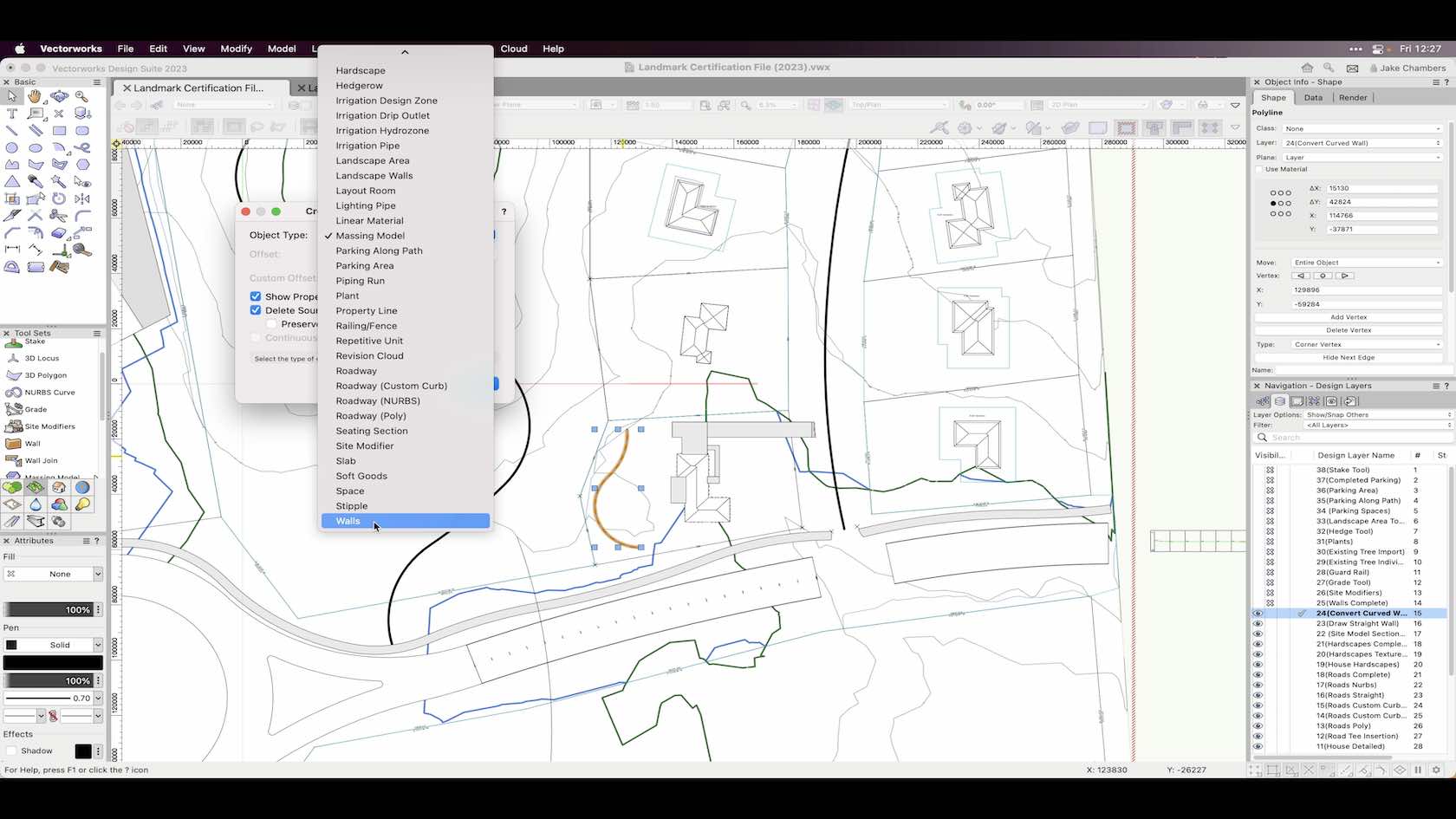This screenshot has height=819, width=1456.
Task: Select the Scissors trim tool
Action: pyautogui.click(x=59, y=216)
